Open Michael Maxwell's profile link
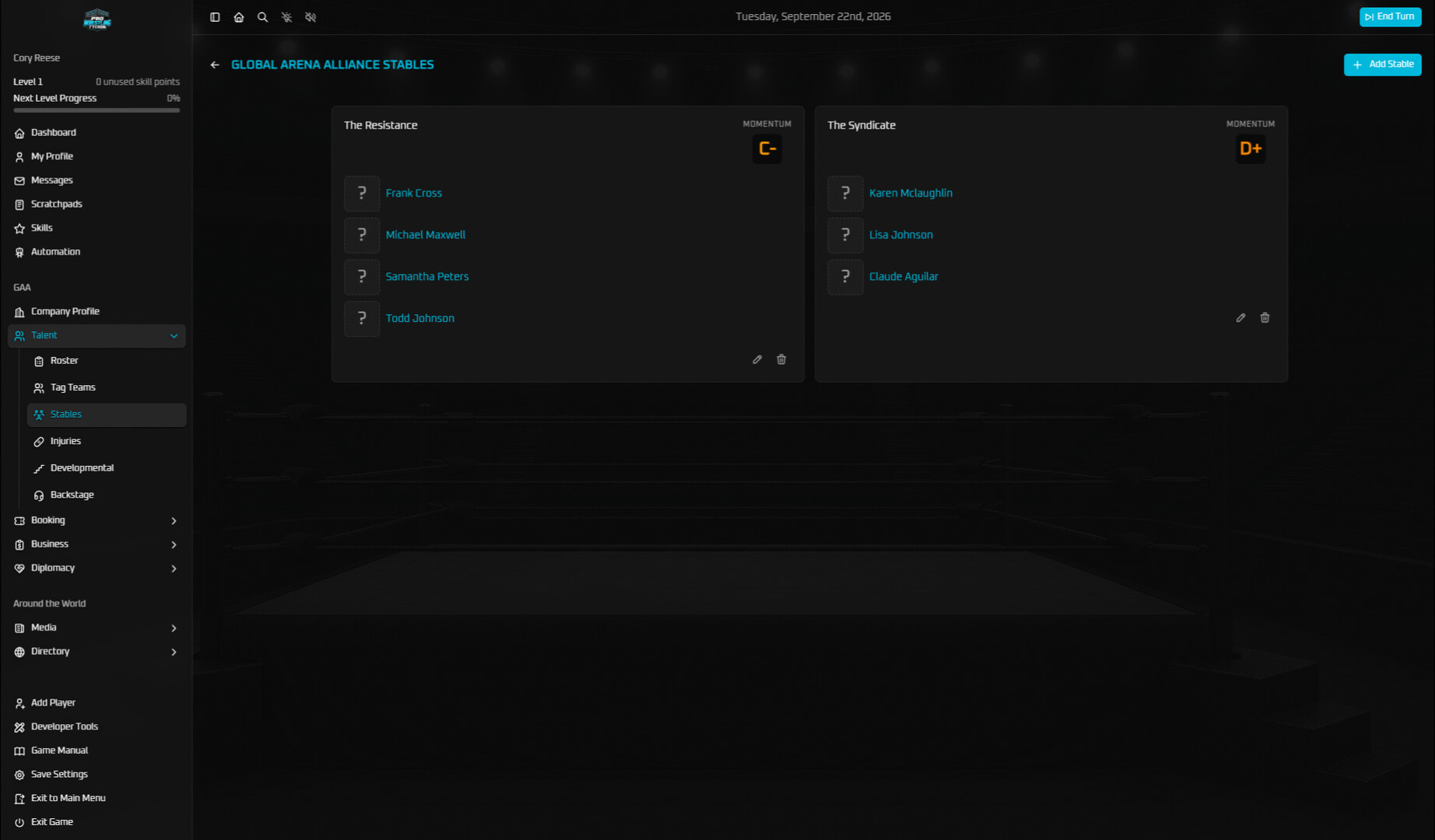This screenshot has height=840, width=1435. tap(425, 235)
